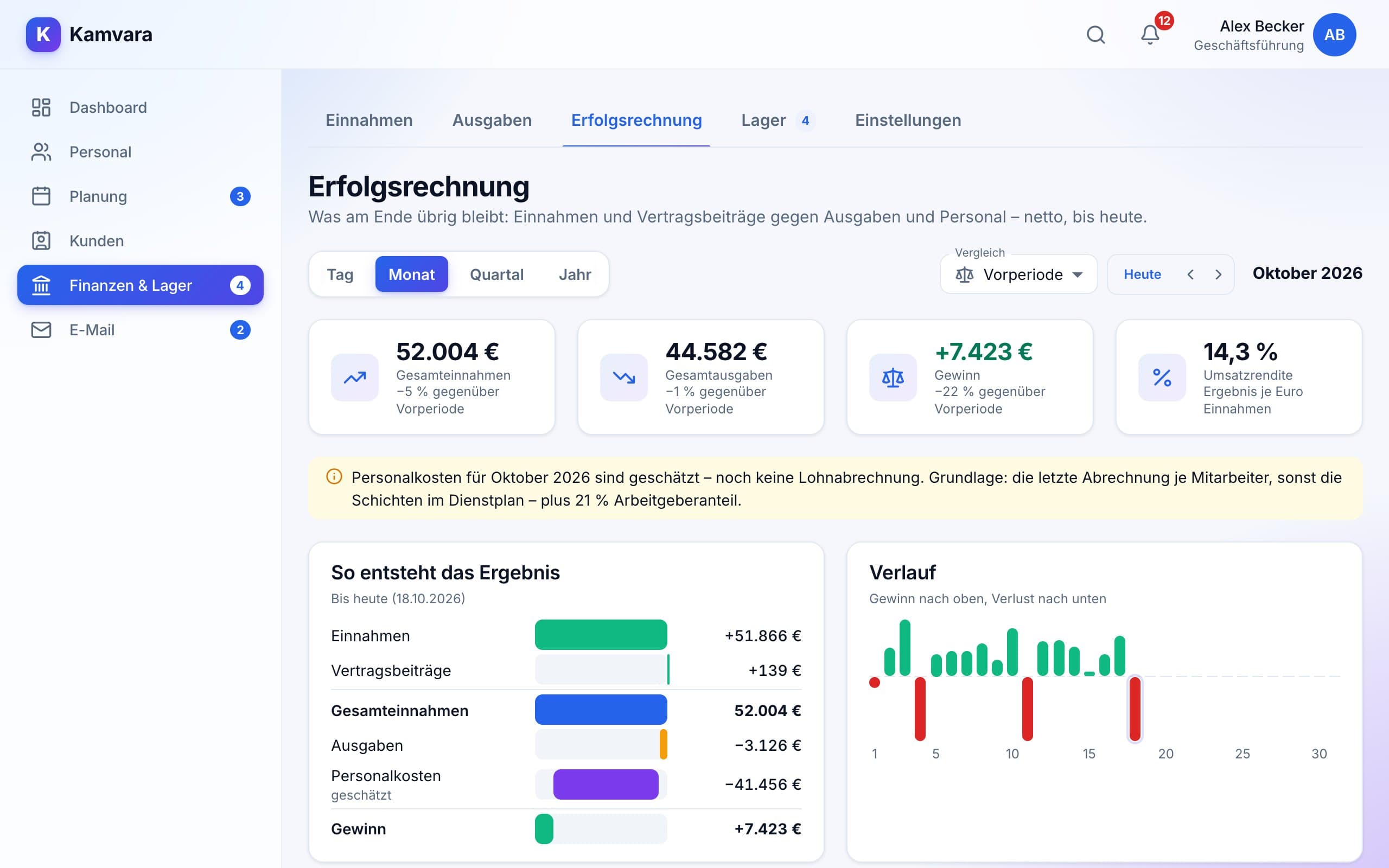This screenshot has width=1389, height=868.
Task: Click the green Einnahmen bar
Action: pyautogui.click(x=601, y=635)
